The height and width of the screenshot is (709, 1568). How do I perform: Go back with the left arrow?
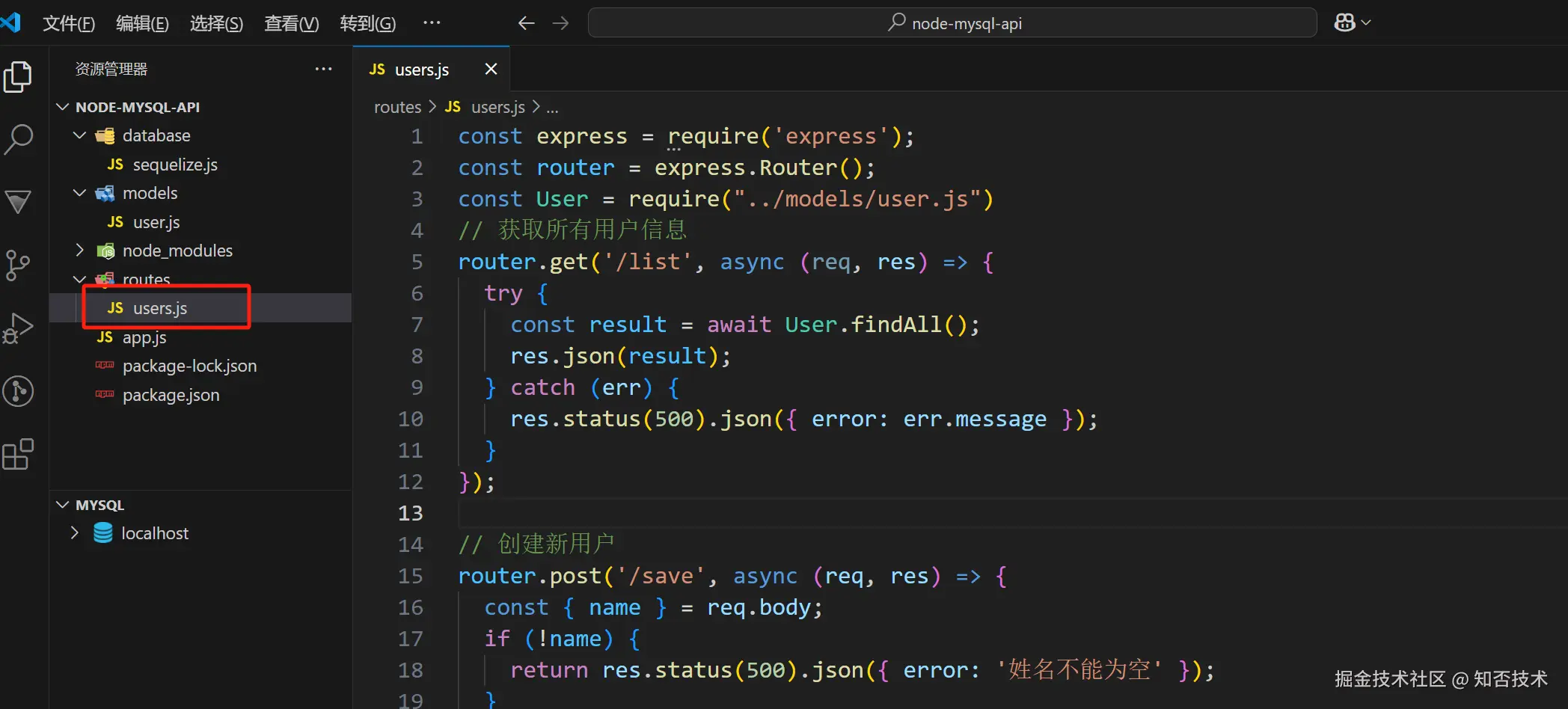coord(527,23)
